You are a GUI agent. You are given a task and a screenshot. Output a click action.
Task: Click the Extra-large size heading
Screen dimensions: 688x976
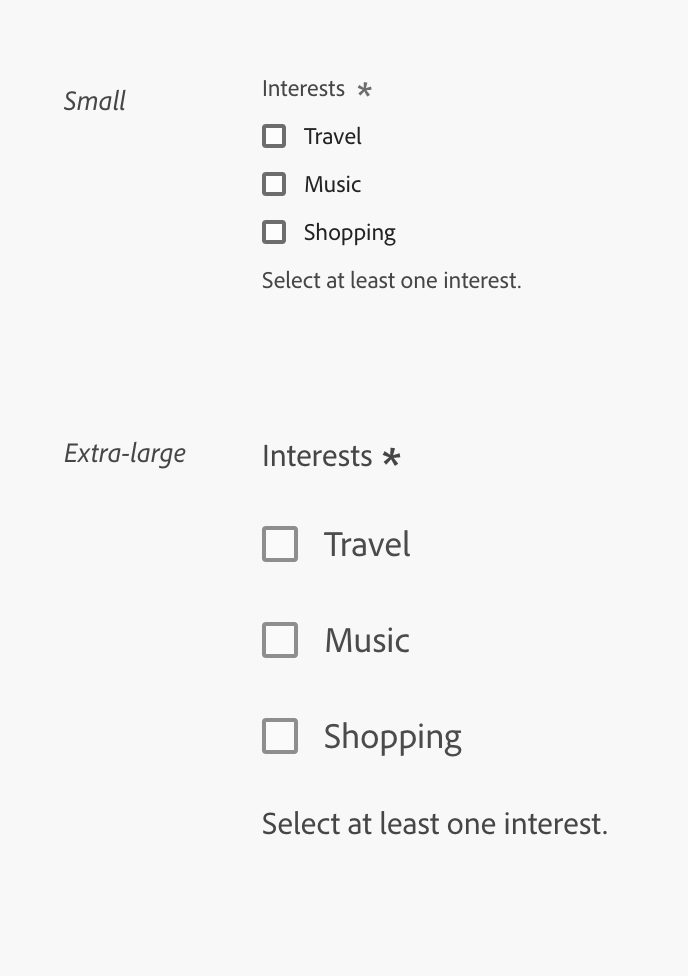click(x=124, y=453)
